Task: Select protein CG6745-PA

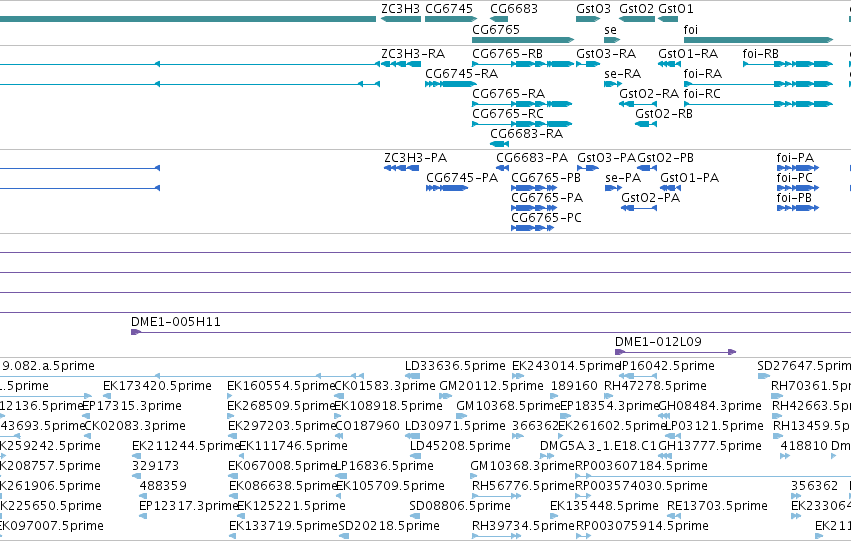Action: [x=462, y=178]
